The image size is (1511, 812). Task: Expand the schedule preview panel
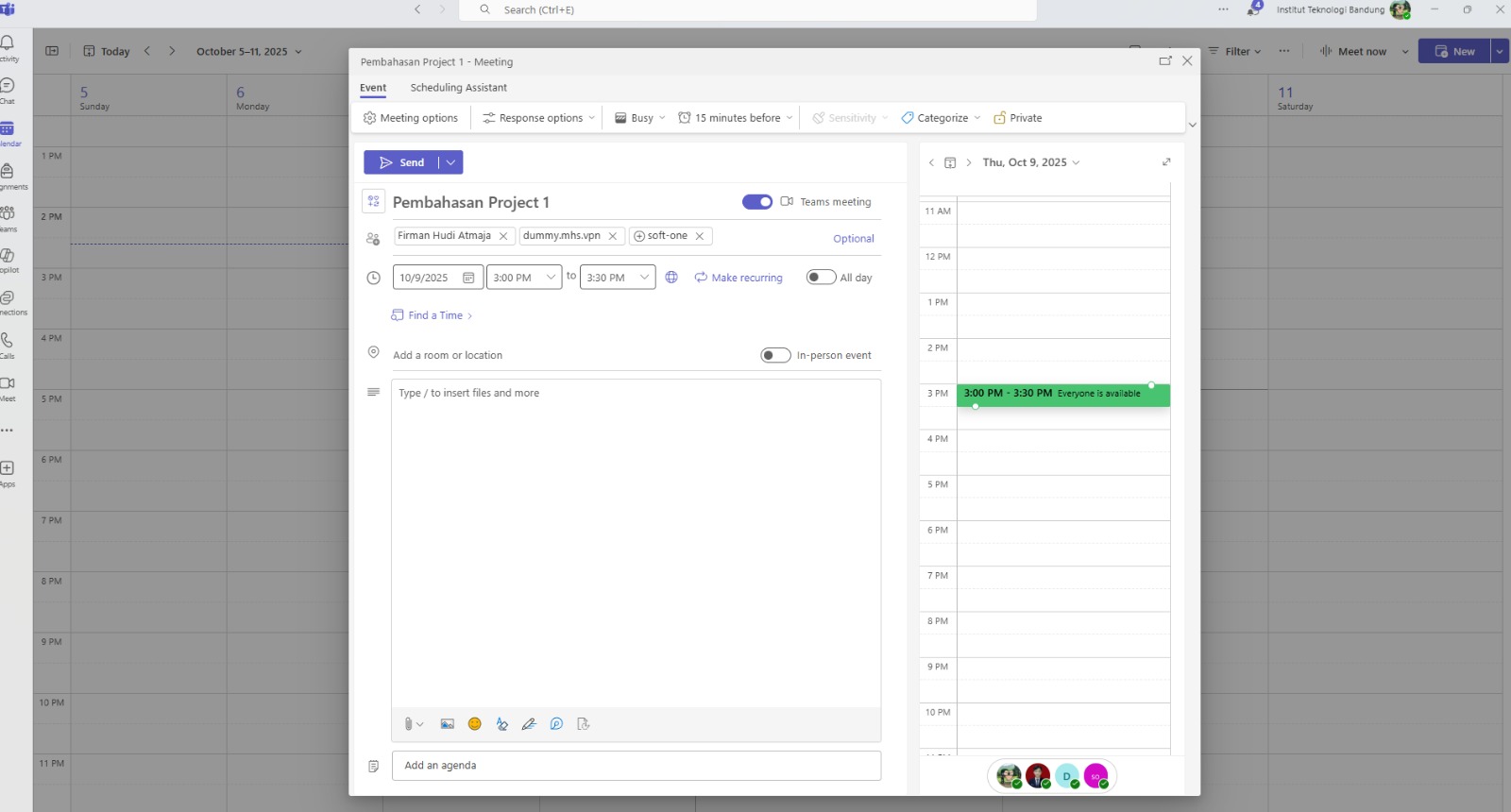[x=1166, y=162]
